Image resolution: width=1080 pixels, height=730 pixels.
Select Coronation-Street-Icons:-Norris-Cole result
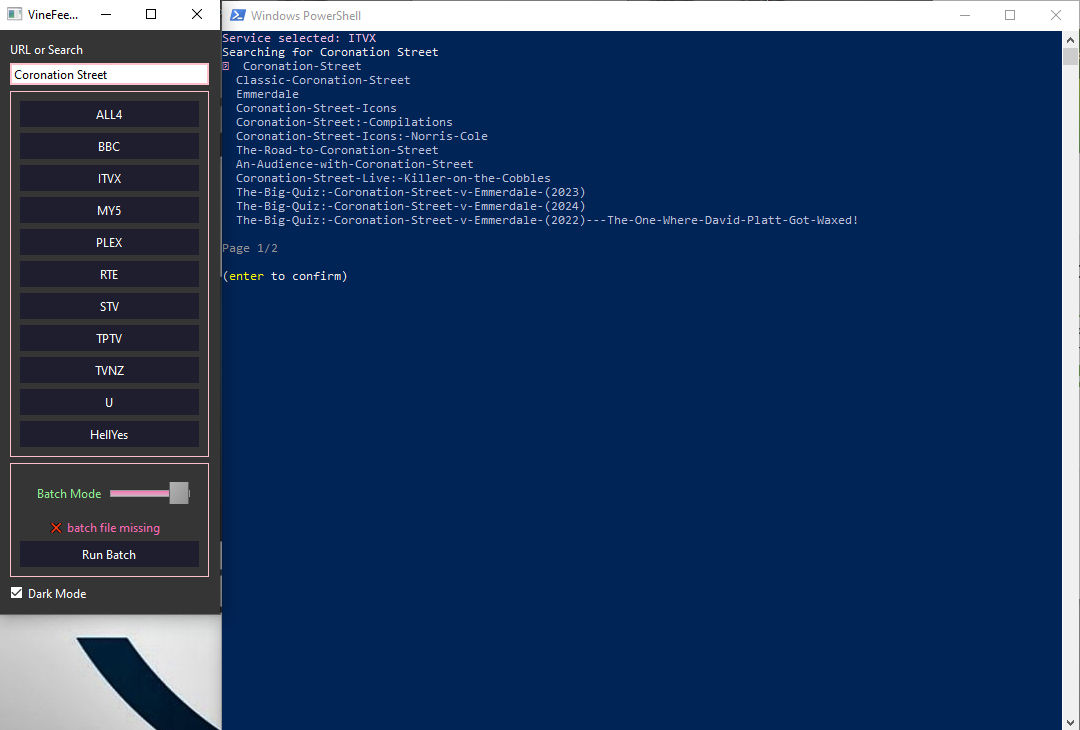point(362,136)
